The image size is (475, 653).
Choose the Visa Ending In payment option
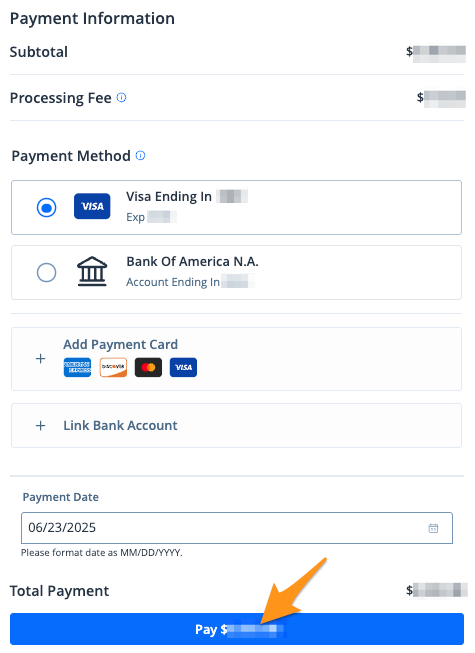236,207
